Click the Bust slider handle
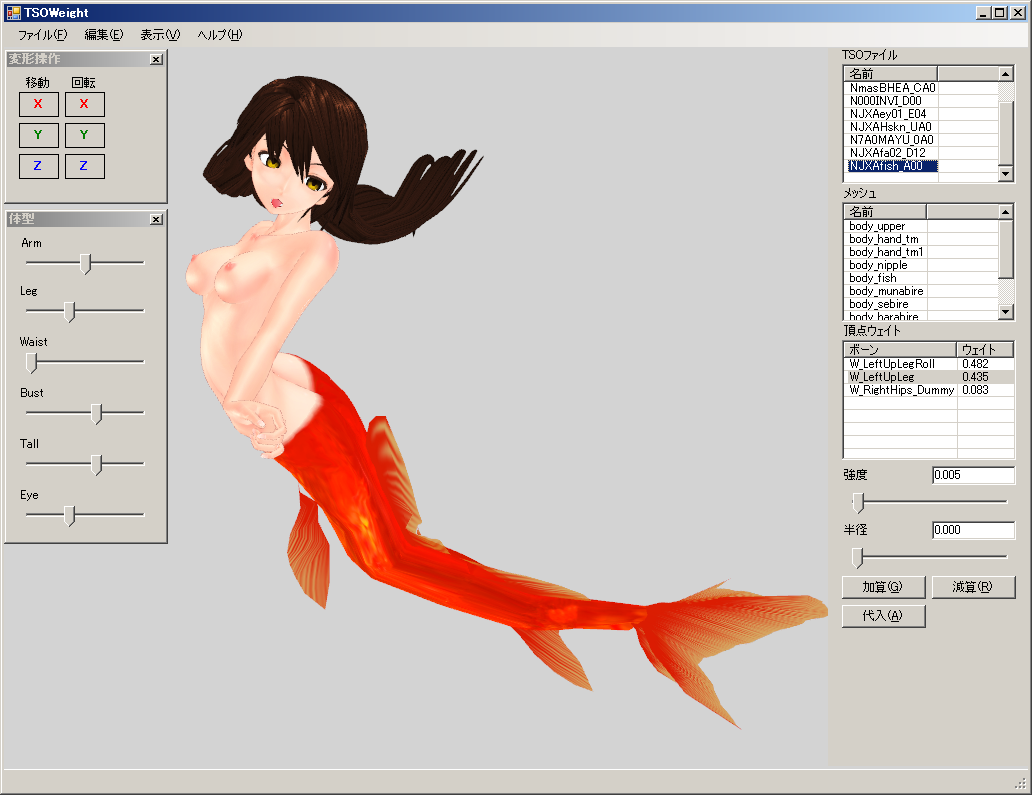The image size is (1032, 795). click(96, 413)
